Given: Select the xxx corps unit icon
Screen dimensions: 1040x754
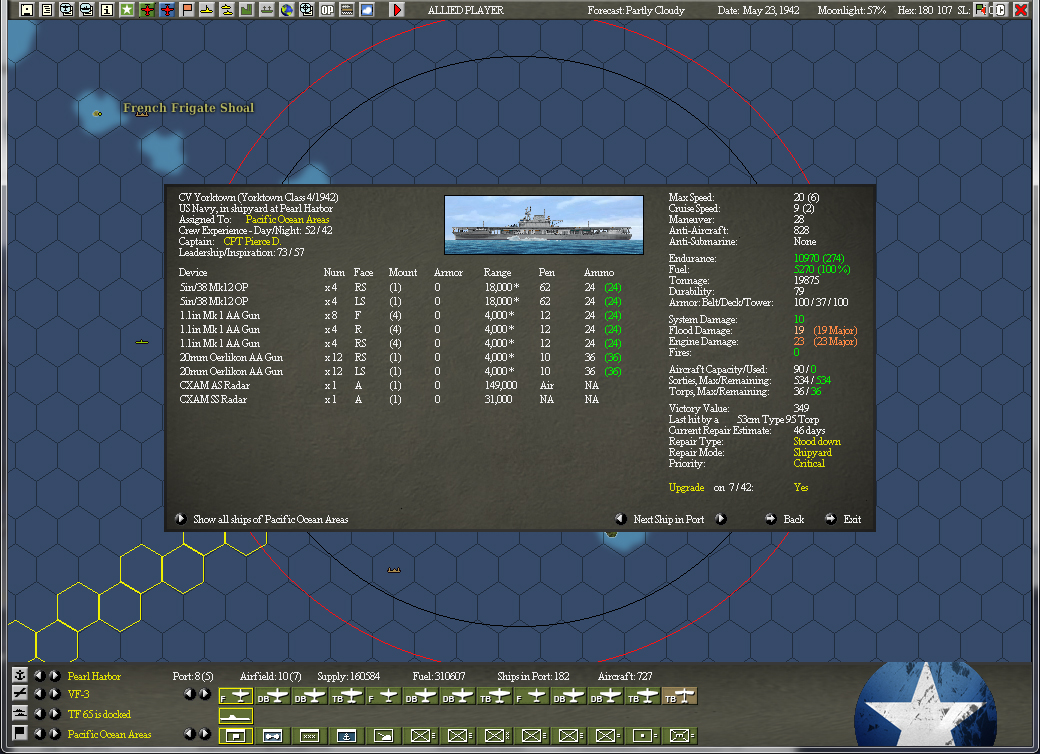Looking at the screenshot, I should pyautogui.click(x=310, y=735).
